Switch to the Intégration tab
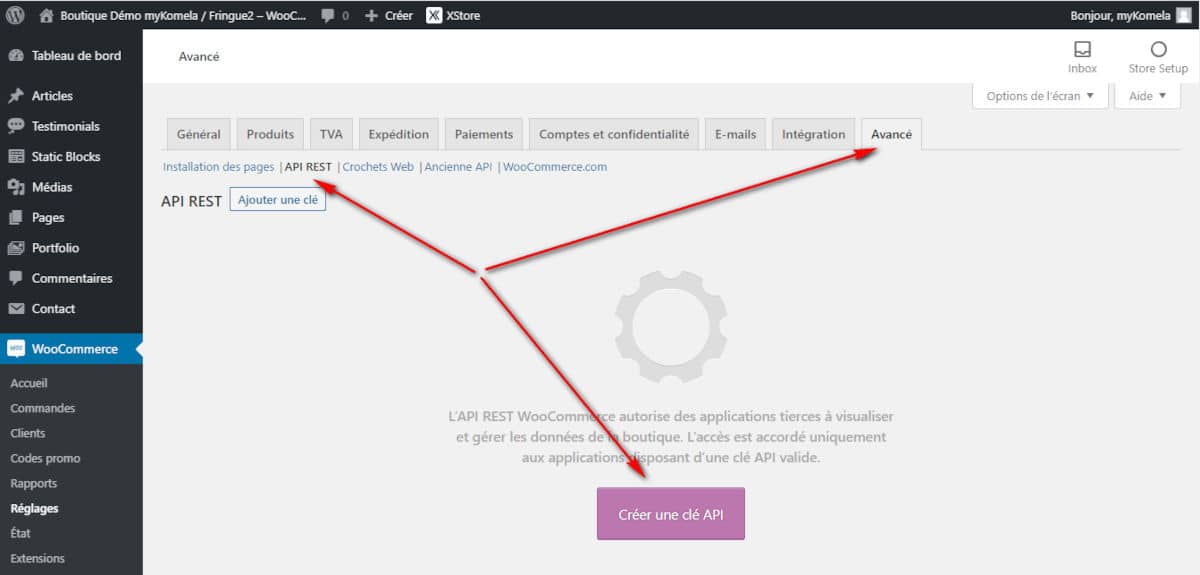The width and height of the screenshot is (1200, 575). (813, 134)
